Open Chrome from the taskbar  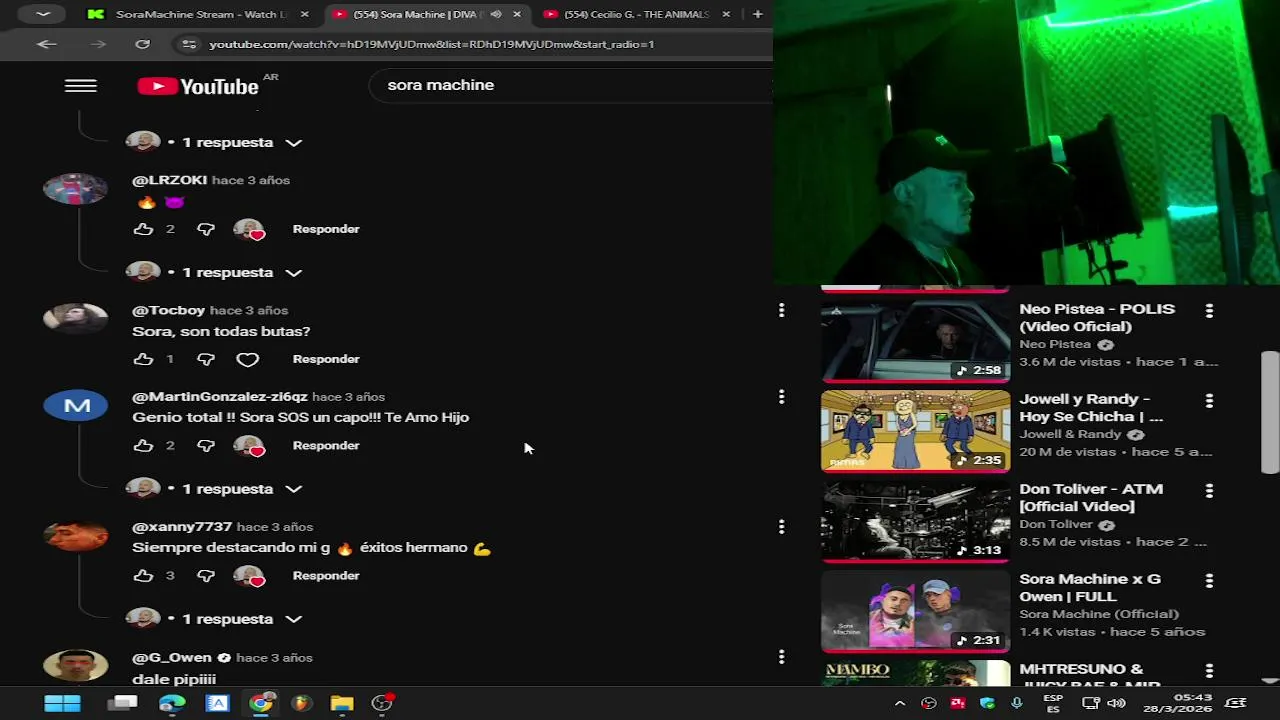point(261,703)
